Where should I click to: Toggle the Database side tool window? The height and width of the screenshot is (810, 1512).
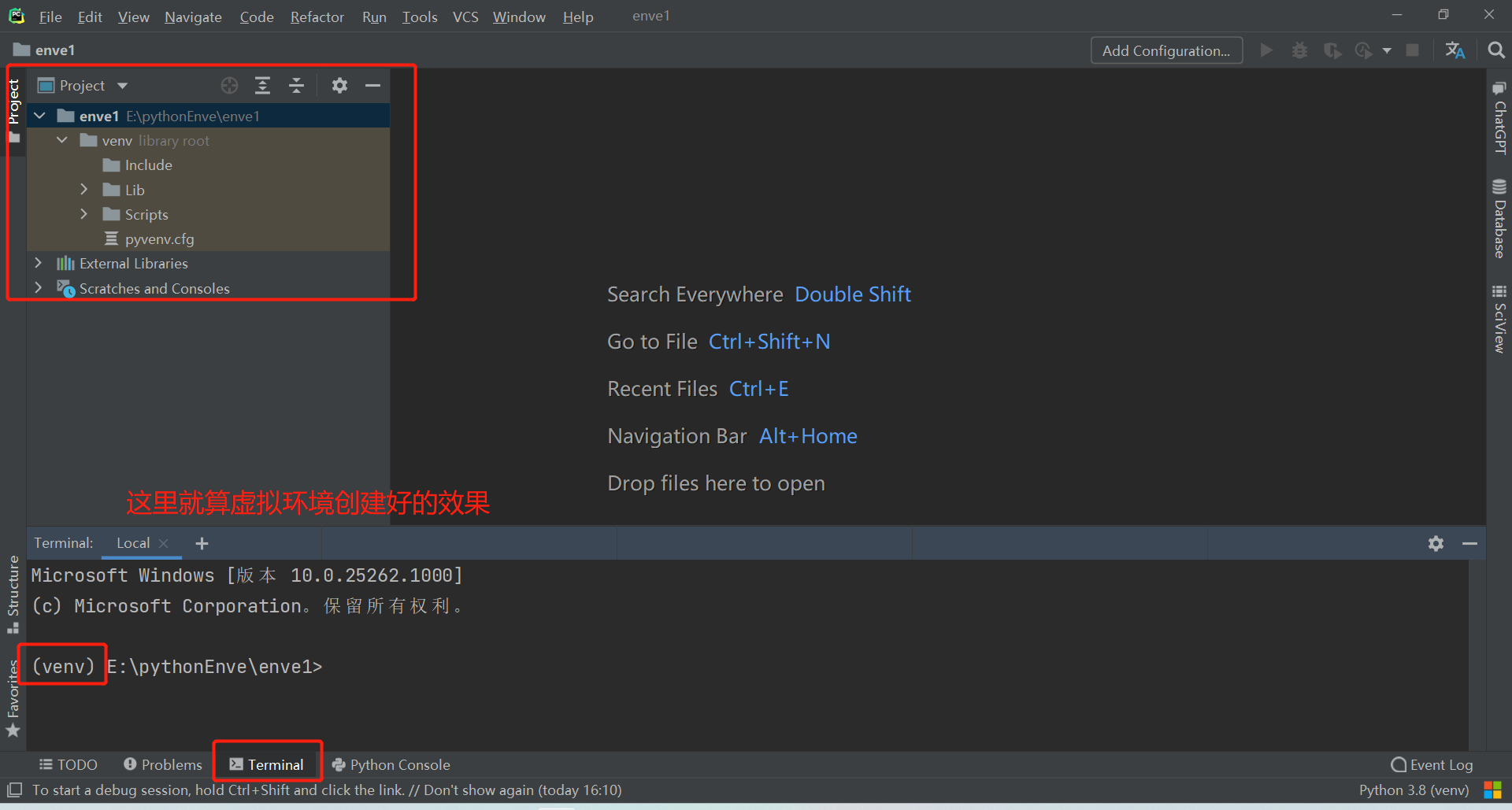tap(1499, 219)
